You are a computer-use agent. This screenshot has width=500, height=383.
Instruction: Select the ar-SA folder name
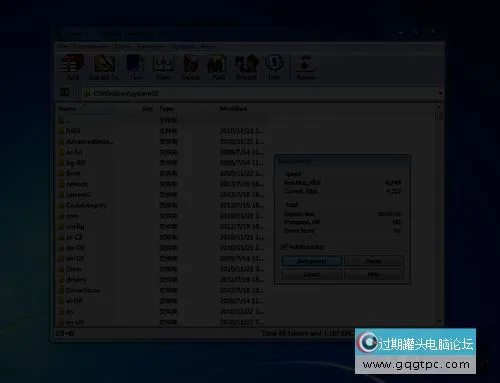[x=74, y=152]
